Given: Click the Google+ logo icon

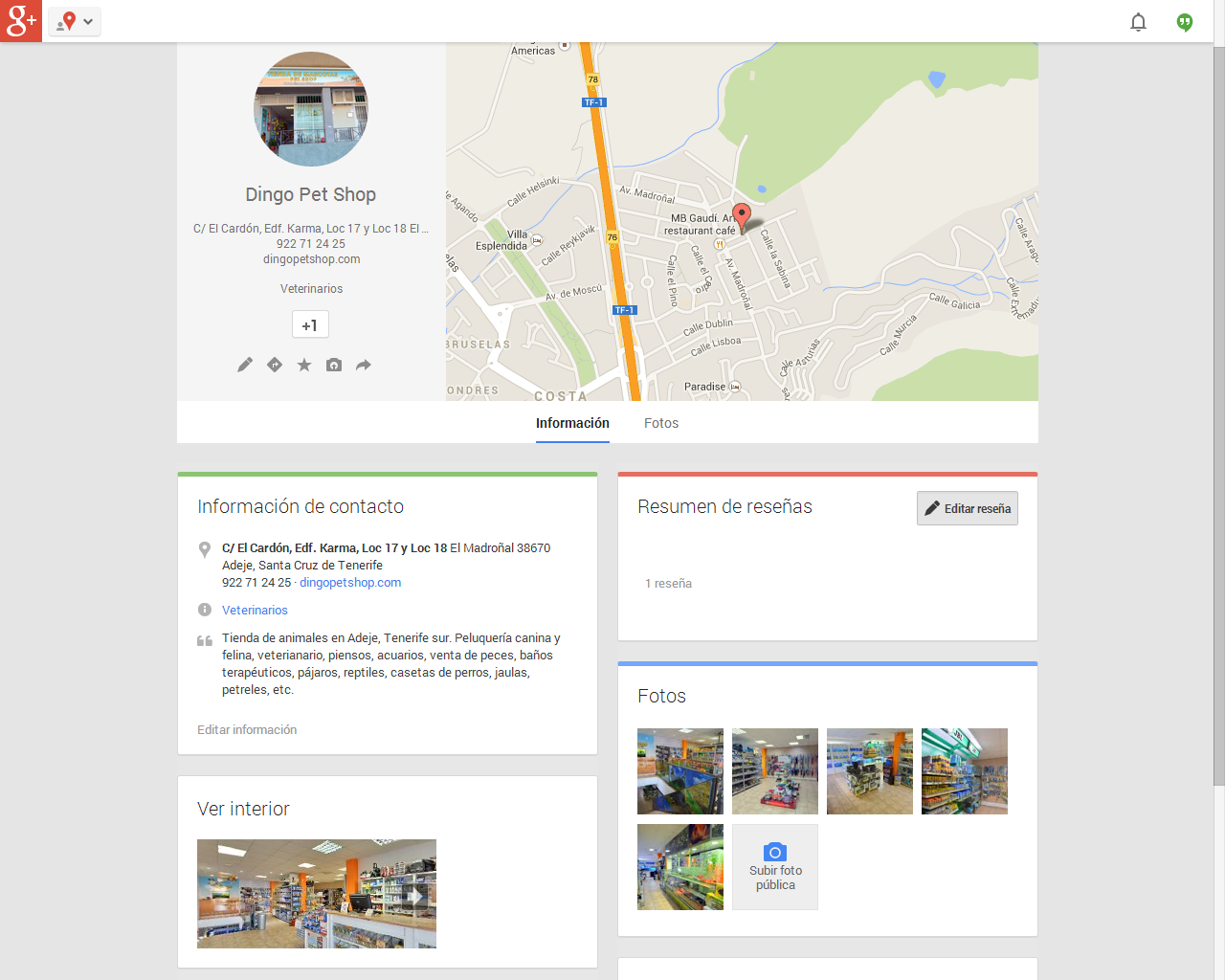Looking at the screenshot, I should click(21, 21).
